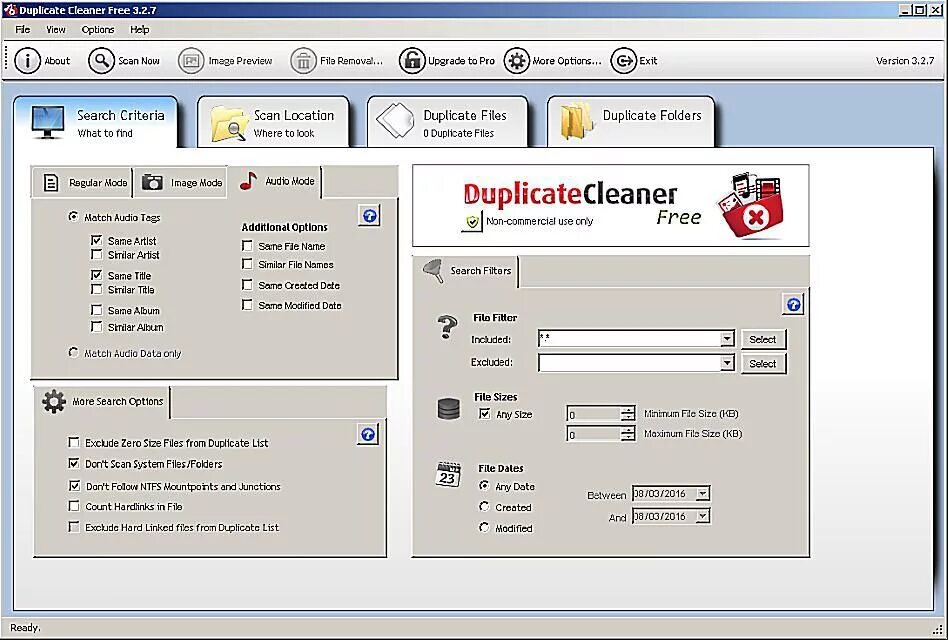Toggle Any Size checkbox
The image size is (948, 640).
pos(484,414)
